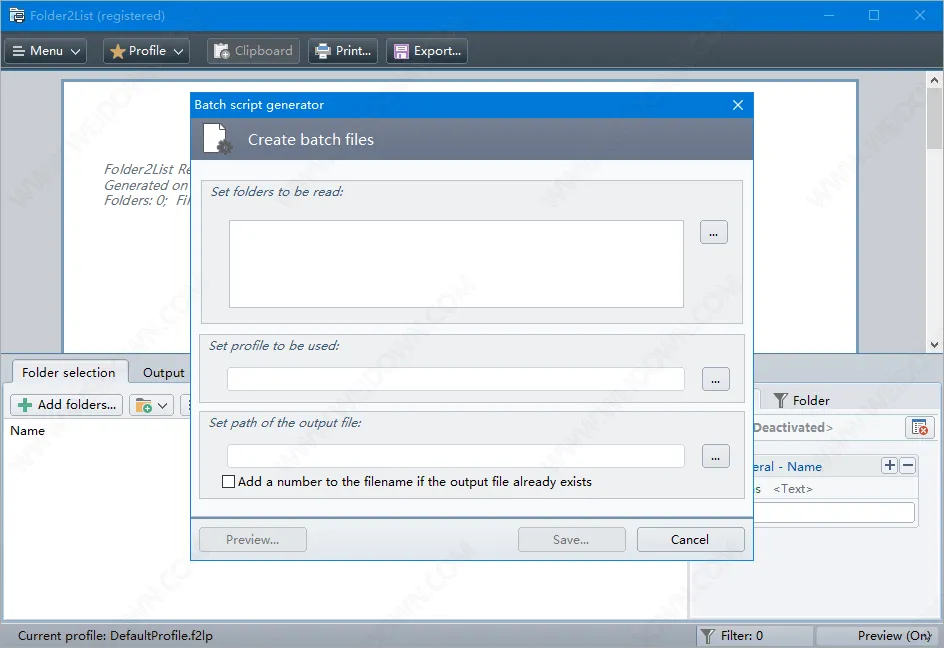The height and width of the screenshot is (648, 944).
Task: Switch to the Output tab
Action: pos(163,373)
